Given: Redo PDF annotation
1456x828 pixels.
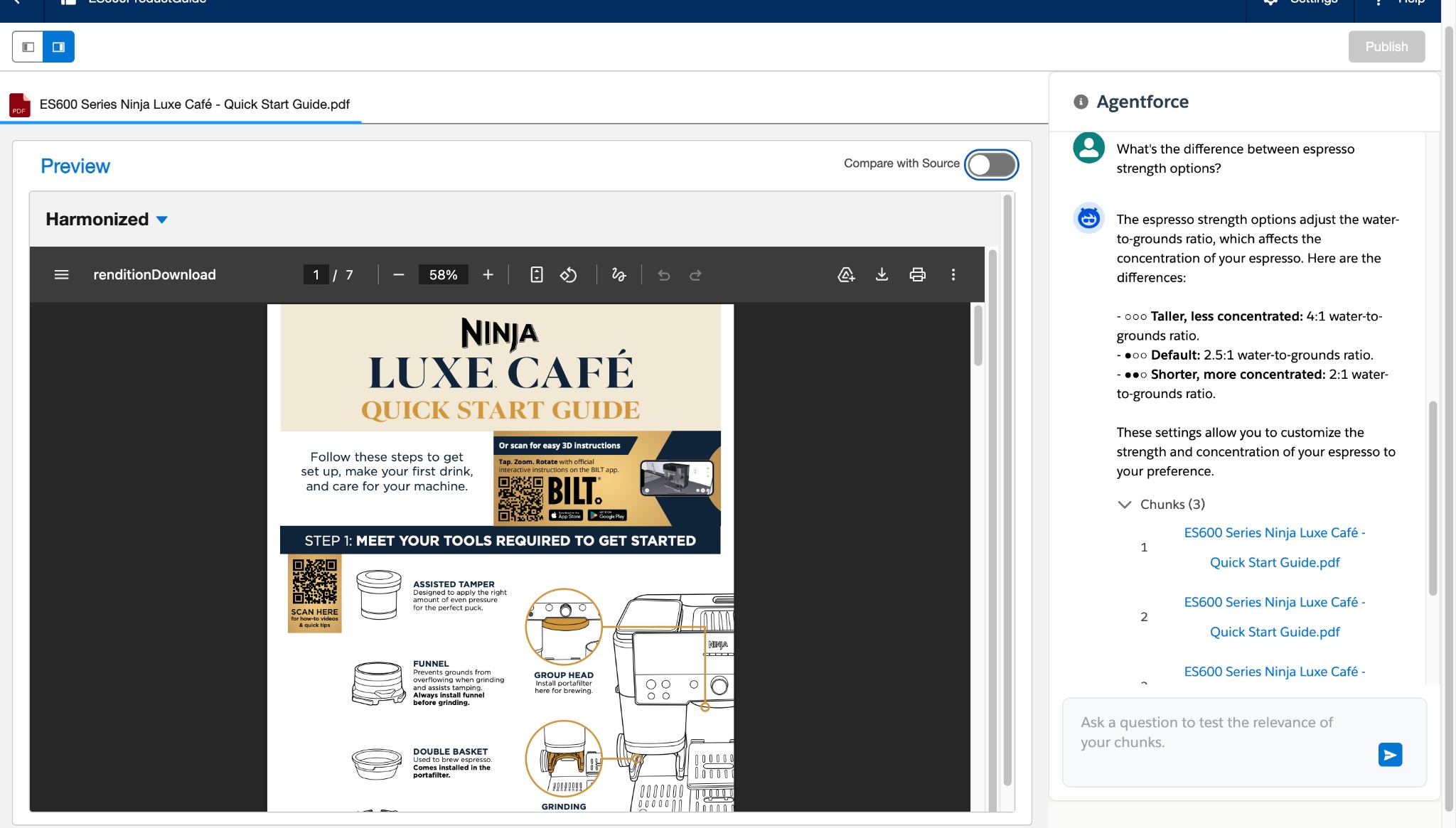Looking at the screenshot, I should tap(695, 274).
